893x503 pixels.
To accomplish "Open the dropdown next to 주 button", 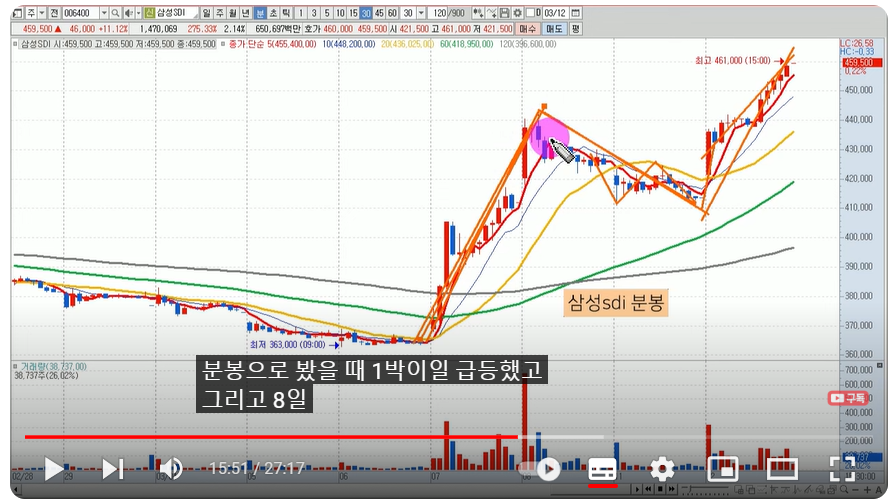I will [42, 13].
